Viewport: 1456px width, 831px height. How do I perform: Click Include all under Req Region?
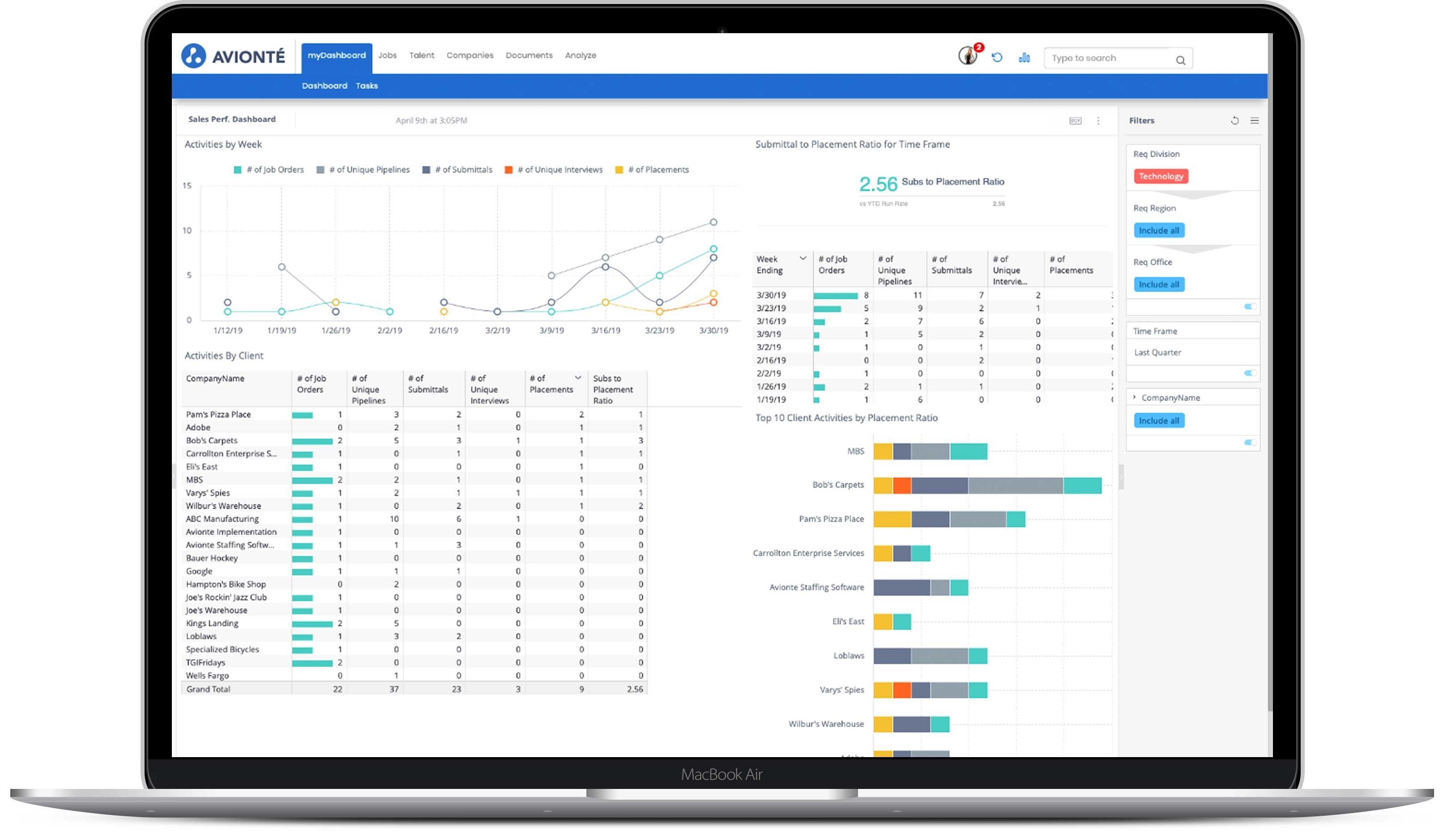pyautogui.click(x=1159, y=230)
